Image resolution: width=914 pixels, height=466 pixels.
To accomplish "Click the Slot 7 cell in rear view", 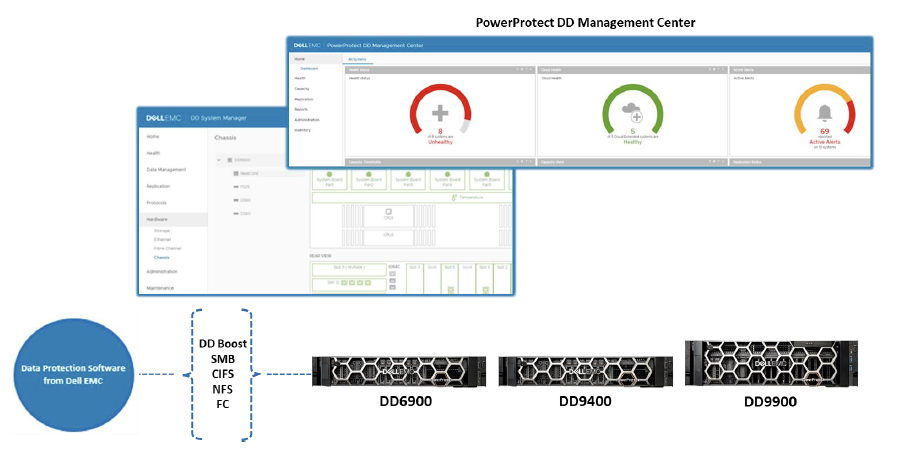I will (x=414, y=279).
